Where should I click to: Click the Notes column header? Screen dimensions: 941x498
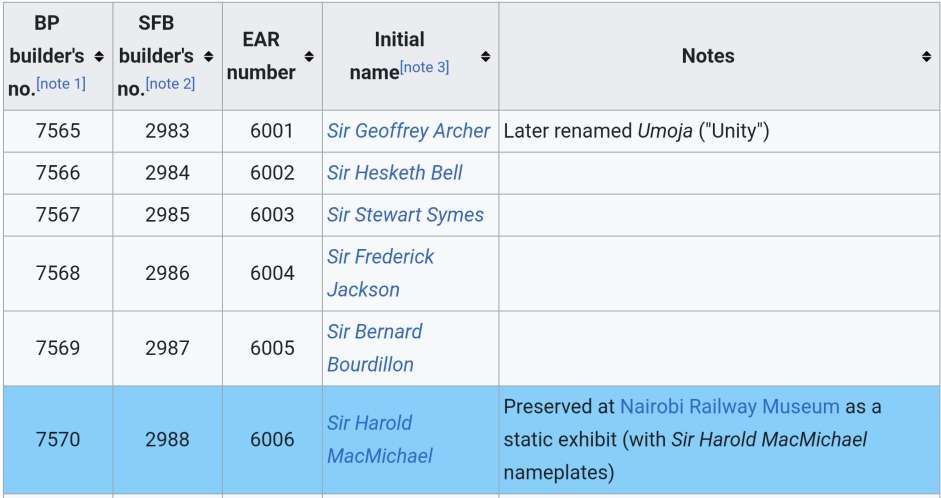point(707,56)
